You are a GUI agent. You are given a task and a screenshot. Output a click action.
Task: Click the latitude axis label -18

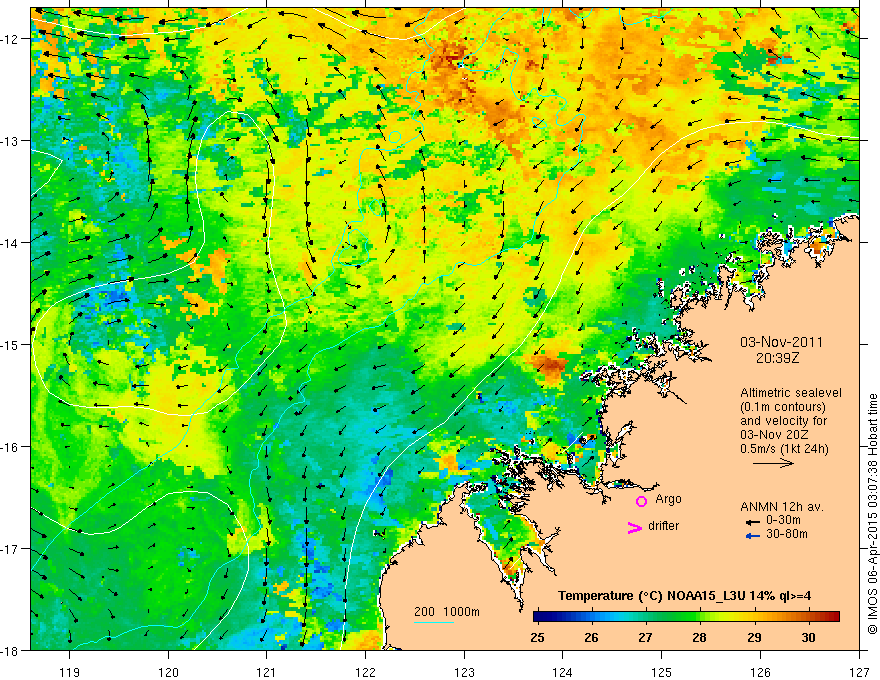click(x=11, y=651)
